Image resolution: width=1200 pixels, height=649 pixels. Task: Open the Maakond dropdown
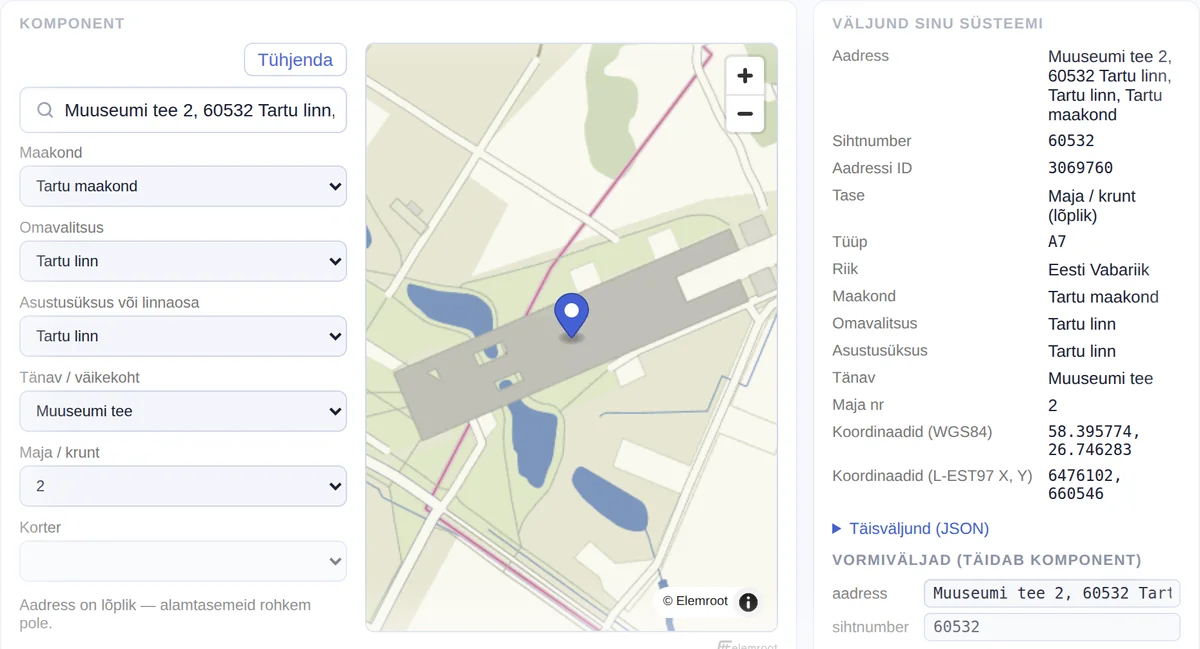[x=183, y=186]
